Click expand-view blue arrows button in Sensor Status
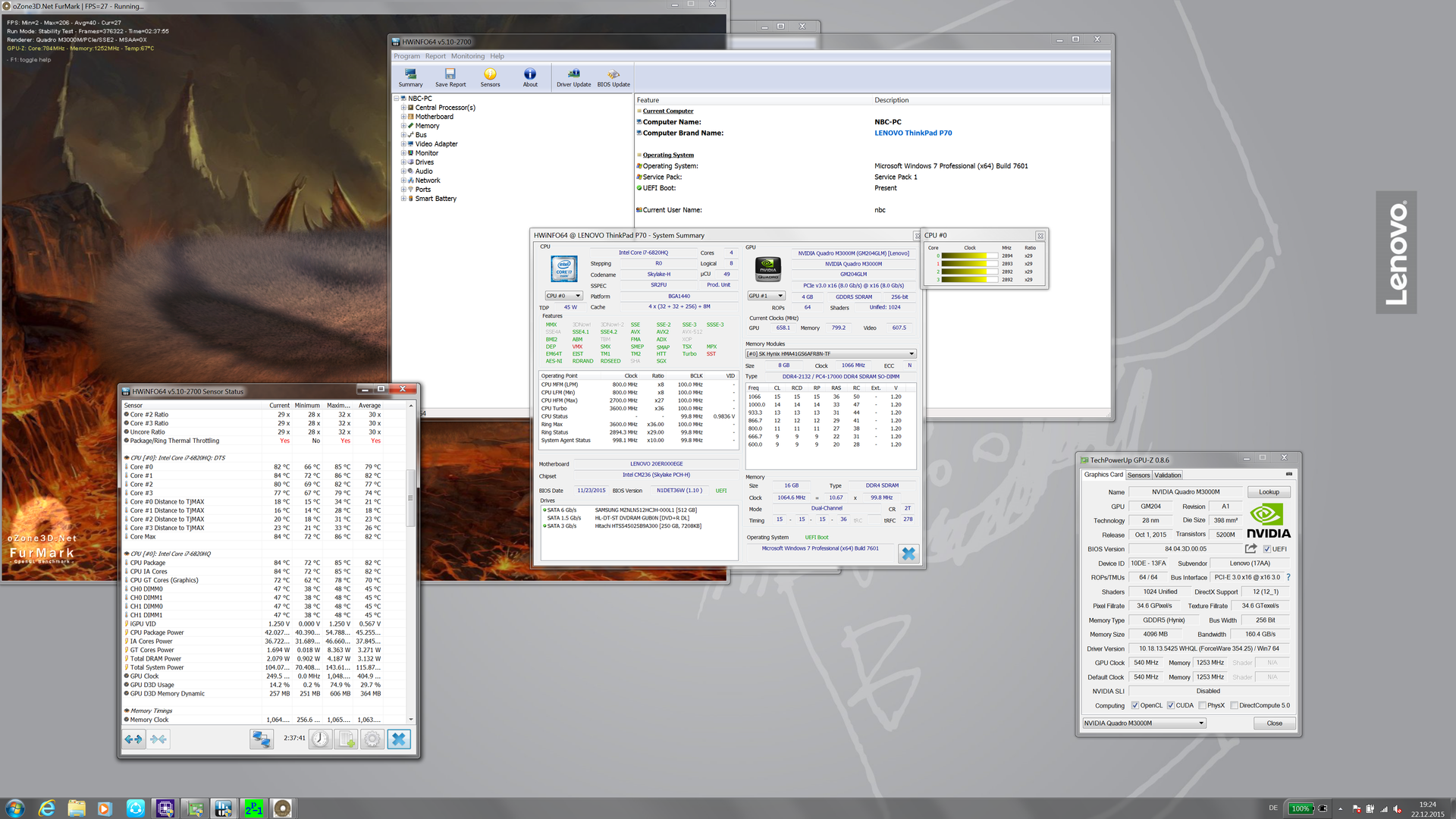The height and width of the screenshot is (819, 1456). point(133,739)
